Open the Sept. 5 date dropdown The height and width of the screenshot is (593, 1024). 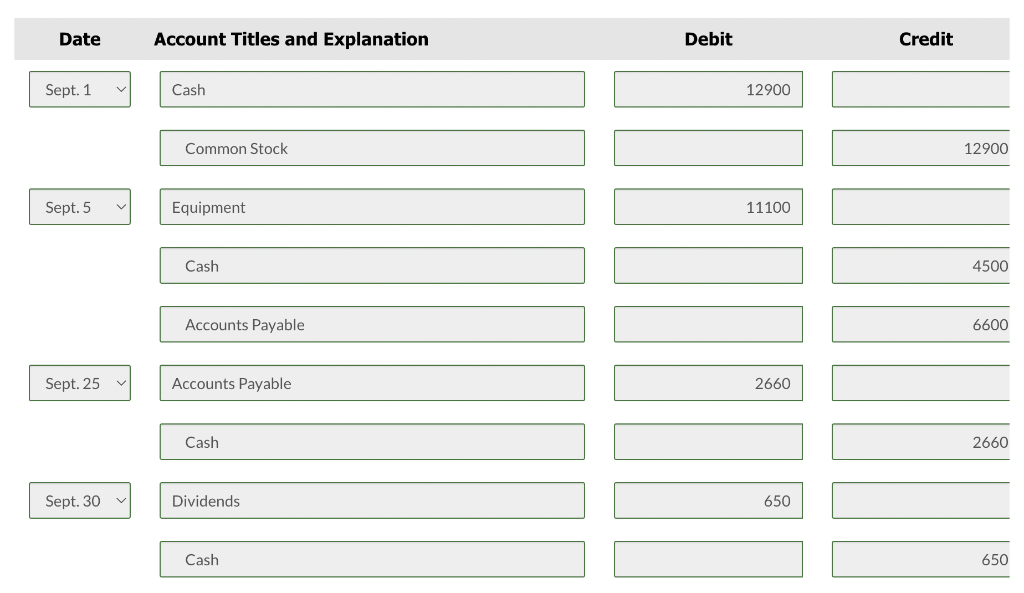80,207
